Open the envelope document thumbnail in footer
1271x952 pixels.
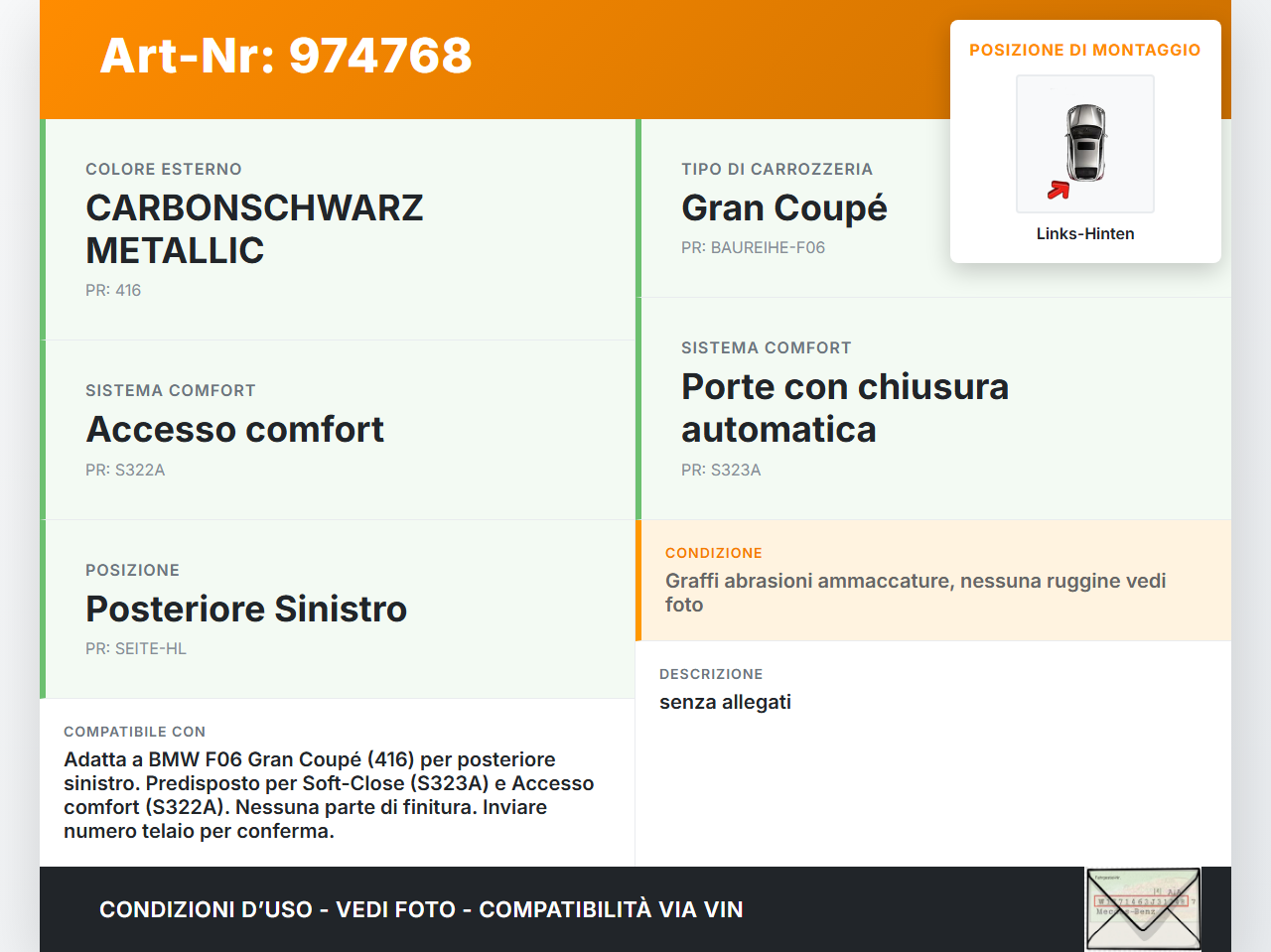click(1143, 909)
